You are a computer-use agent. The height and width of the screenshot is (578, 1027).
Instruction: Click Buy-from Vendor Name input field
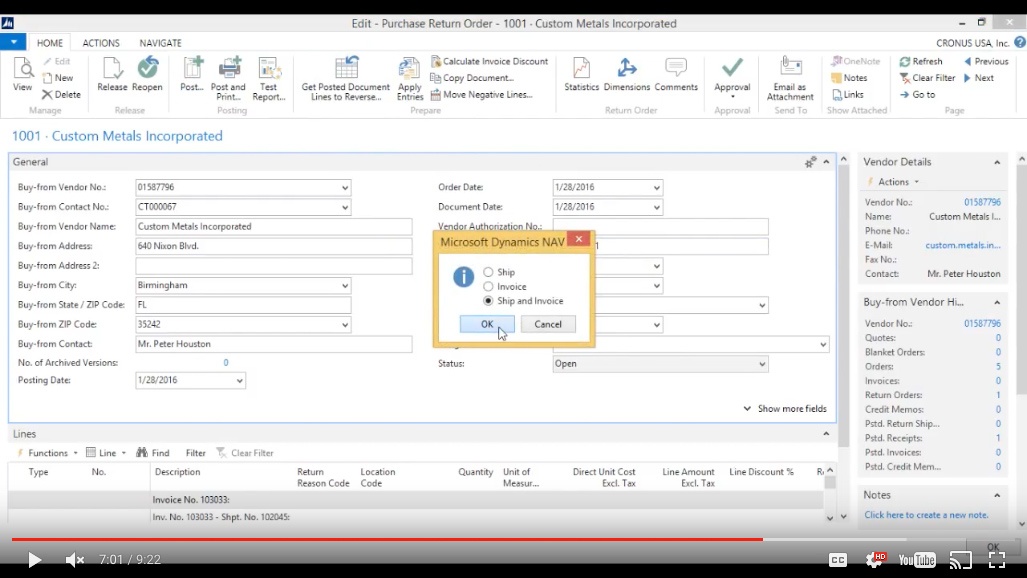(x=274, y=227)
